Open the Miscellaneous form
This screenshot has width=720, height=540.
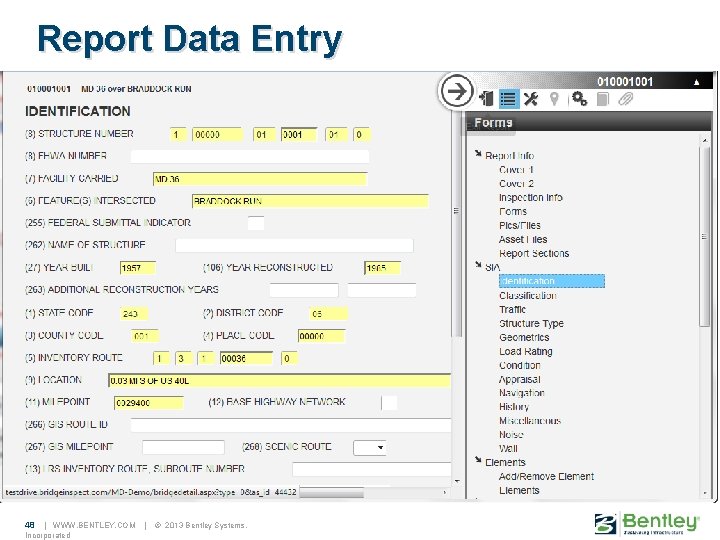coord(530,421)
